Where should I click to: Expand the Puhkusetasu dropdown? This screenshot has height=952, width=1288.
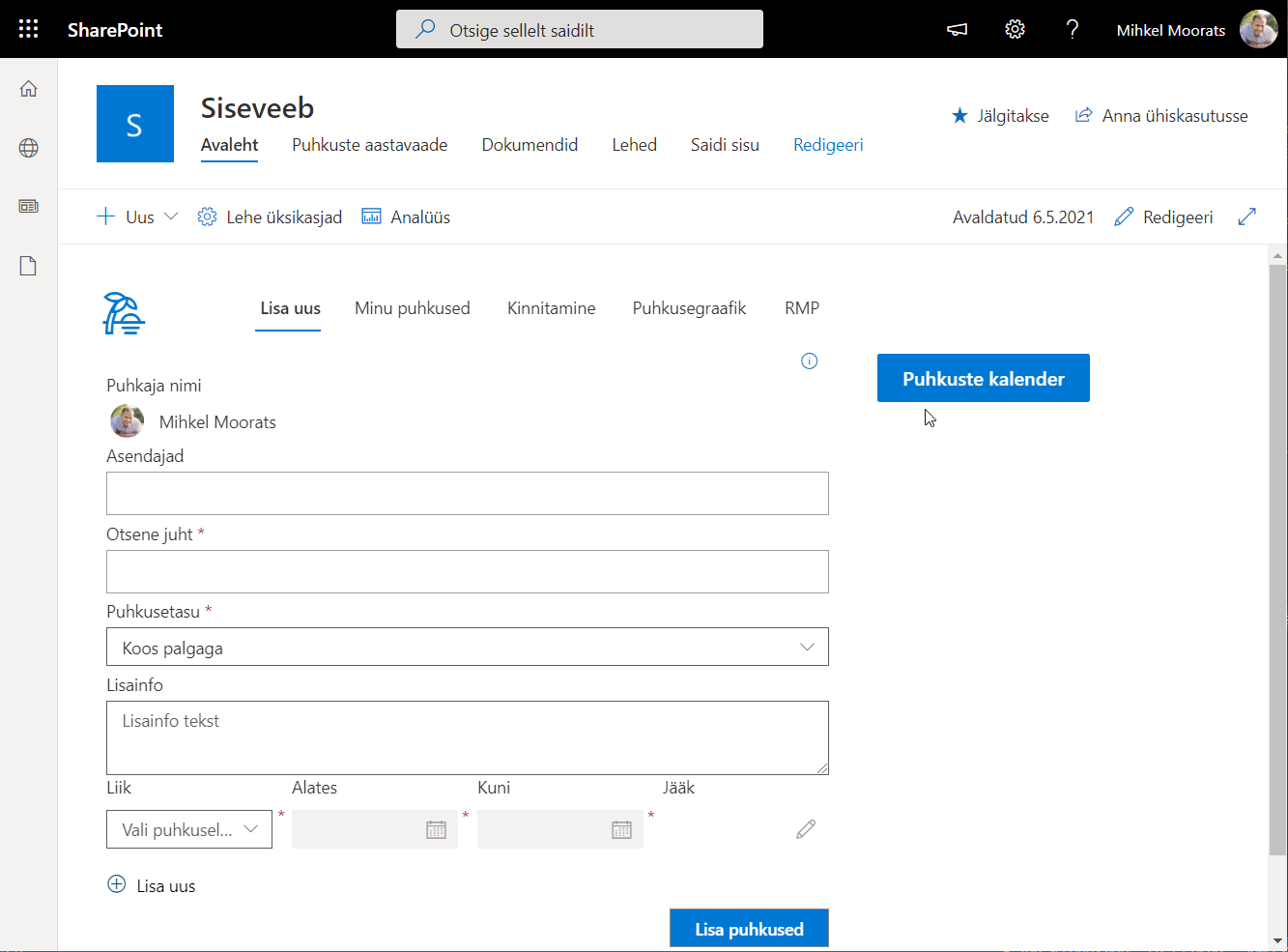[468, 648]
